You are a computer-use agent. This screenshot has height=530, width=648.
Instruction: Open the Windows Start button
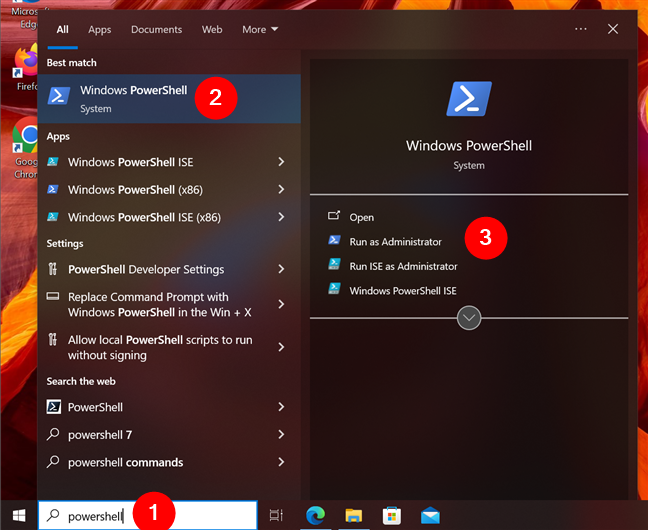(x=19, y=516)
